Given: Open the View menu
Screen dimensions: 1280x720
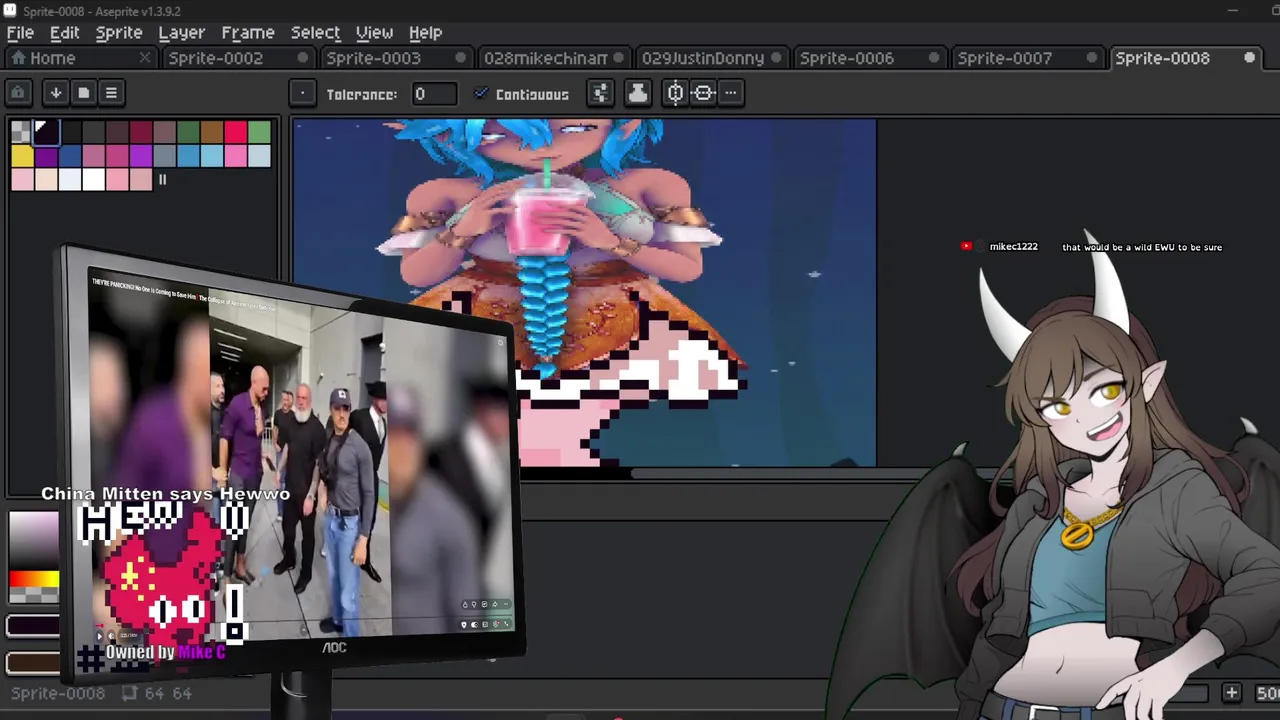Looking at the screenshot, I should [x=374, y=32].
